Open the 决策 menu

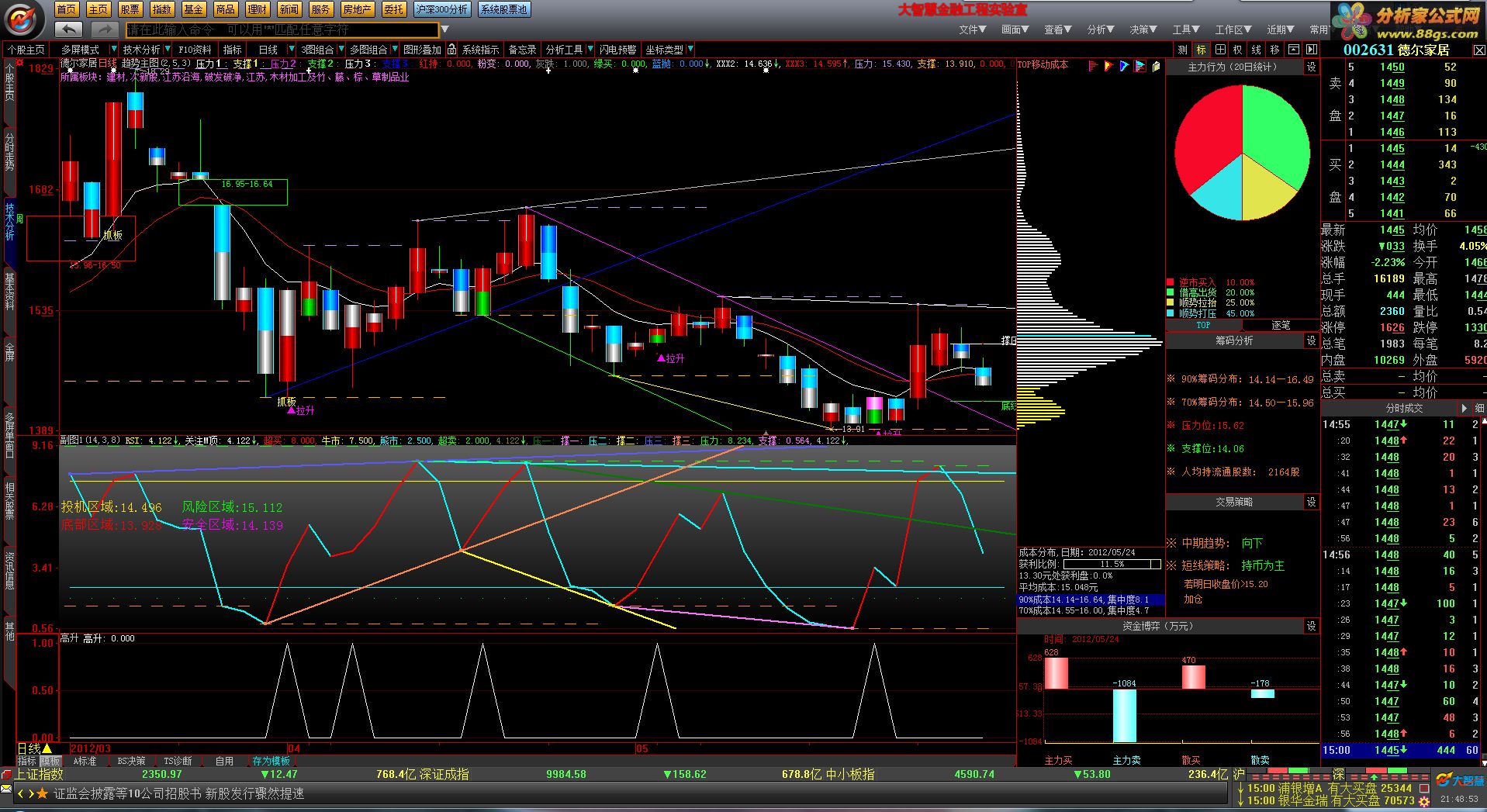(1143, 29)
